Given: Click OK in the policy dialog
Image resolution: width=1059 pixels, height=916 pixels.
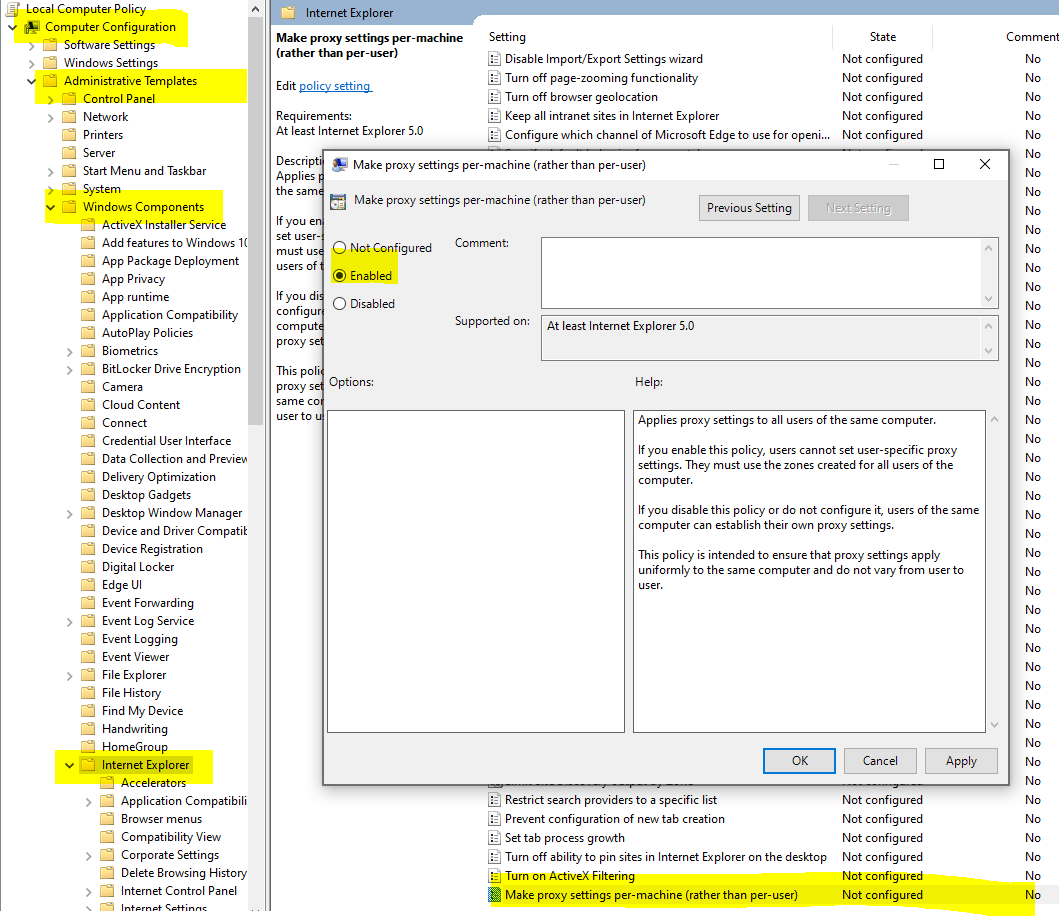Looking at the screenshot, I should click(799, 761).
